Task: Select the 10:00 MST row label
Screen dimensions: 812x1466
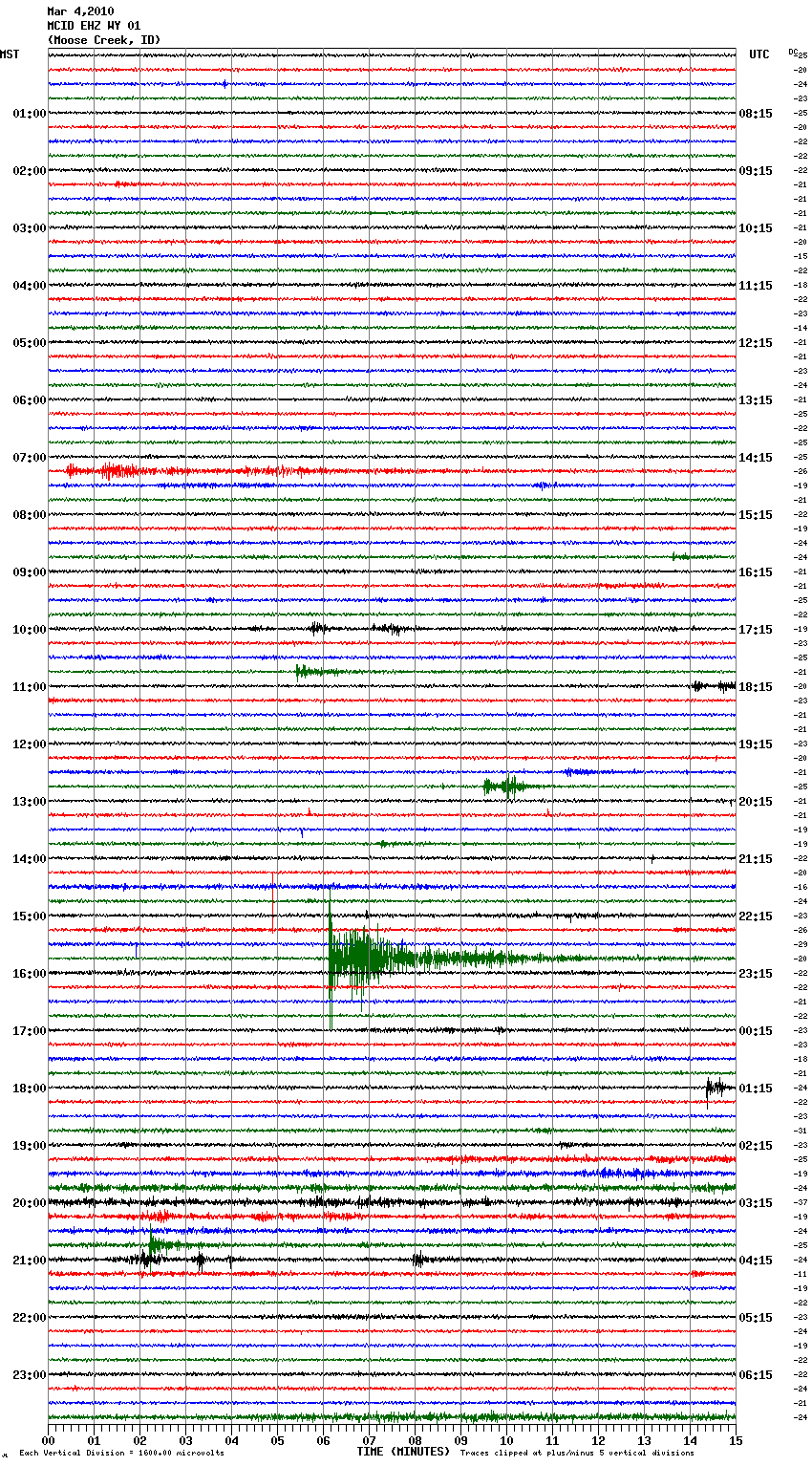Action: [30, 630]
